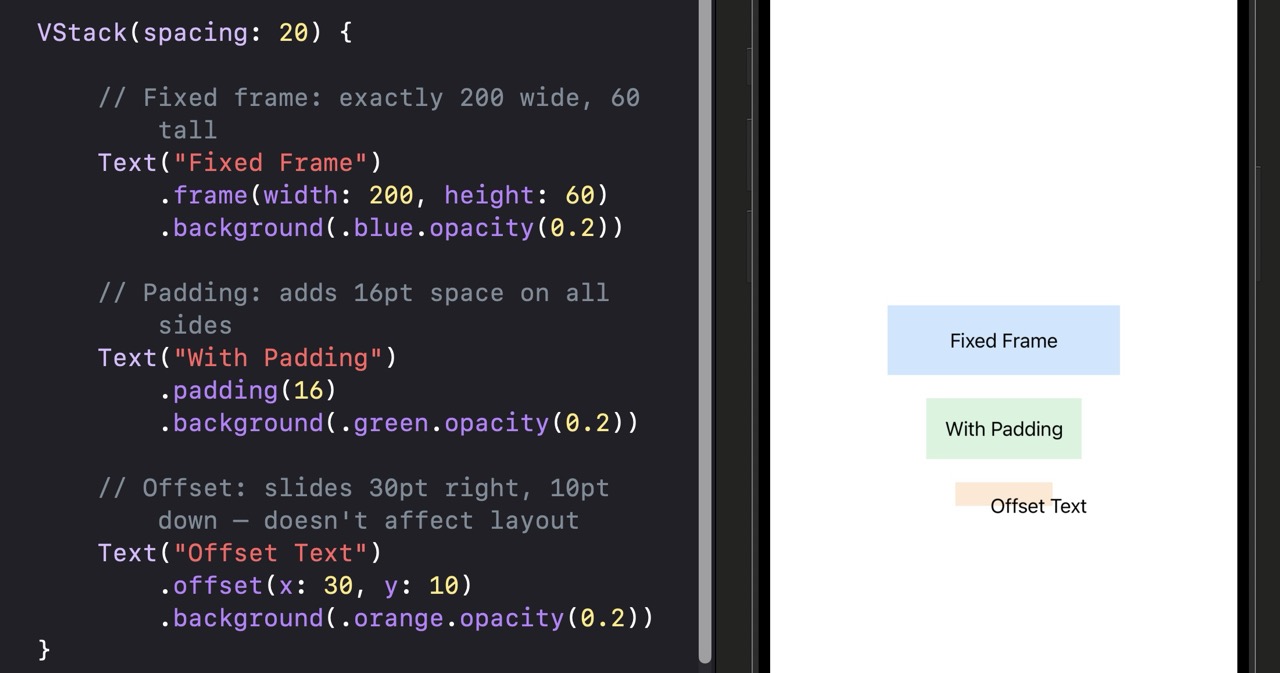
Task: Click the blue Fixed Frame box in preview
Action: coord(1003,340)
